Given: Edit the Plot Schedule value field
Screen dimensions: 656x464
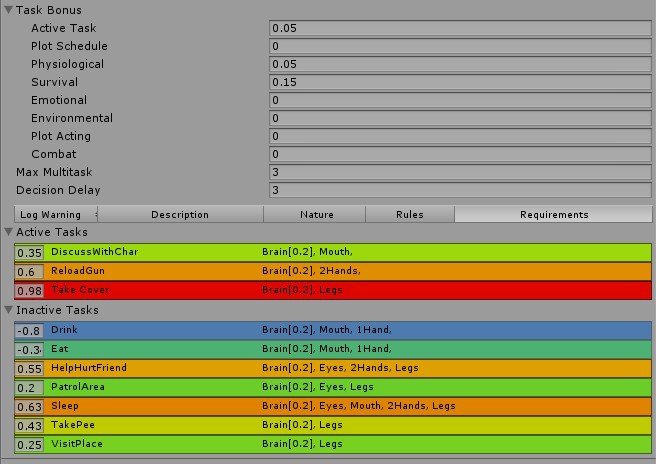Looking at the screenshot, I should click(460, 46).
